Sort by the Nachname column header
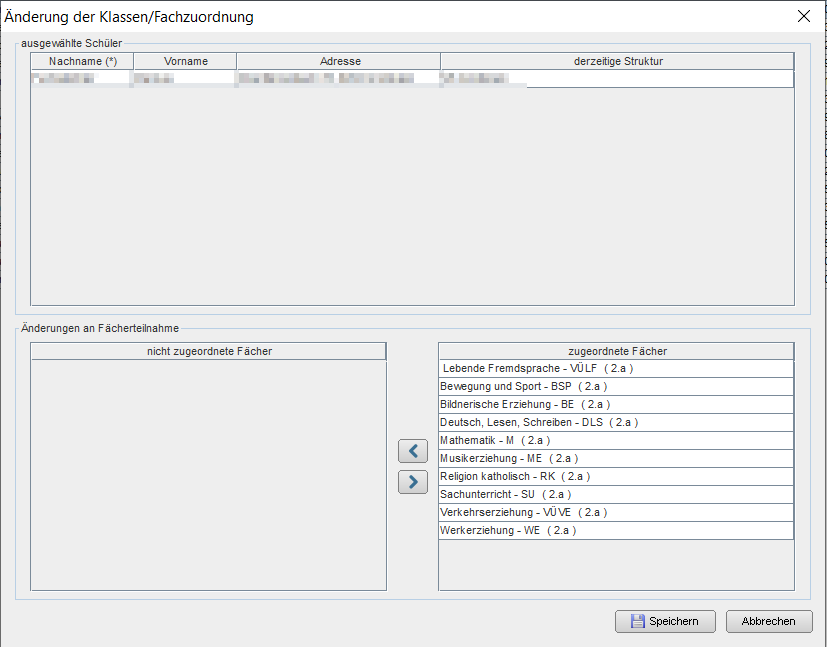 click(x=82, y=61)
